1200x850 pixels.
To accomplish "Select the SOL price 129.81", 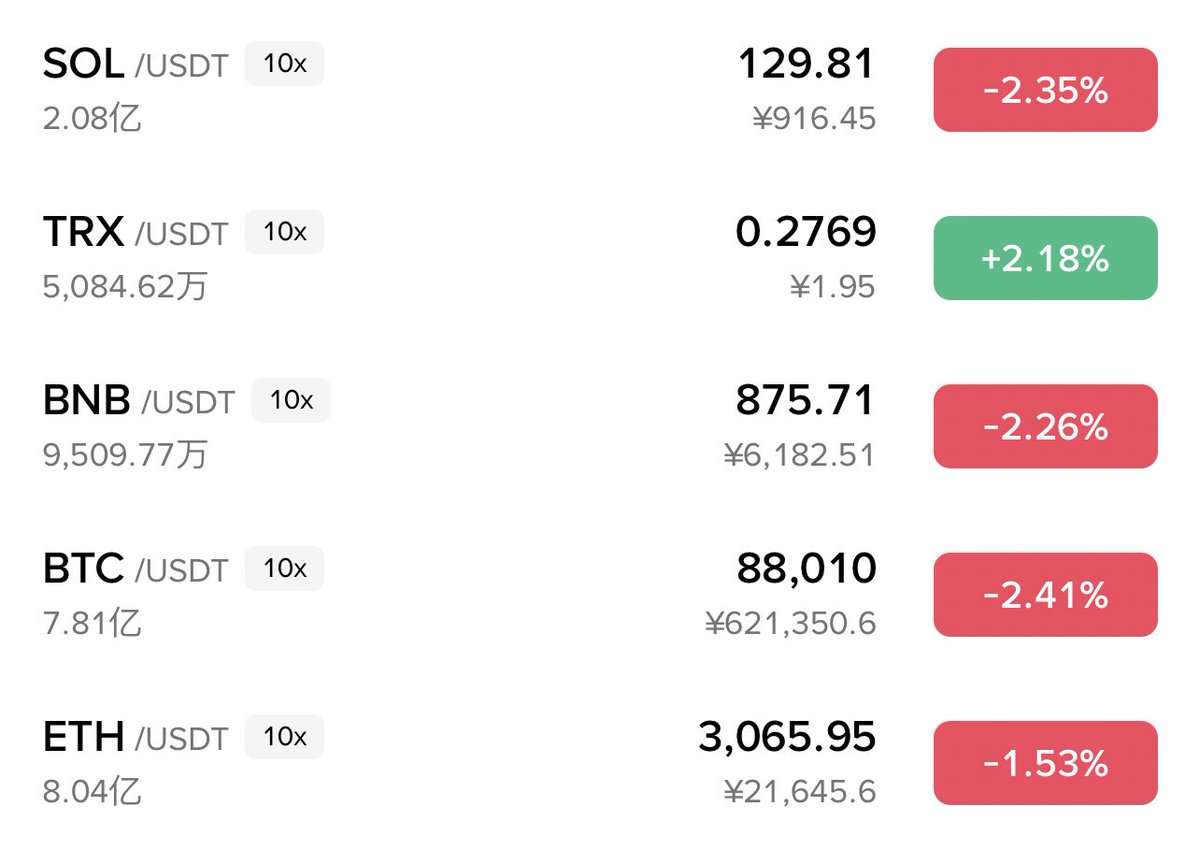I will [806, 64].
